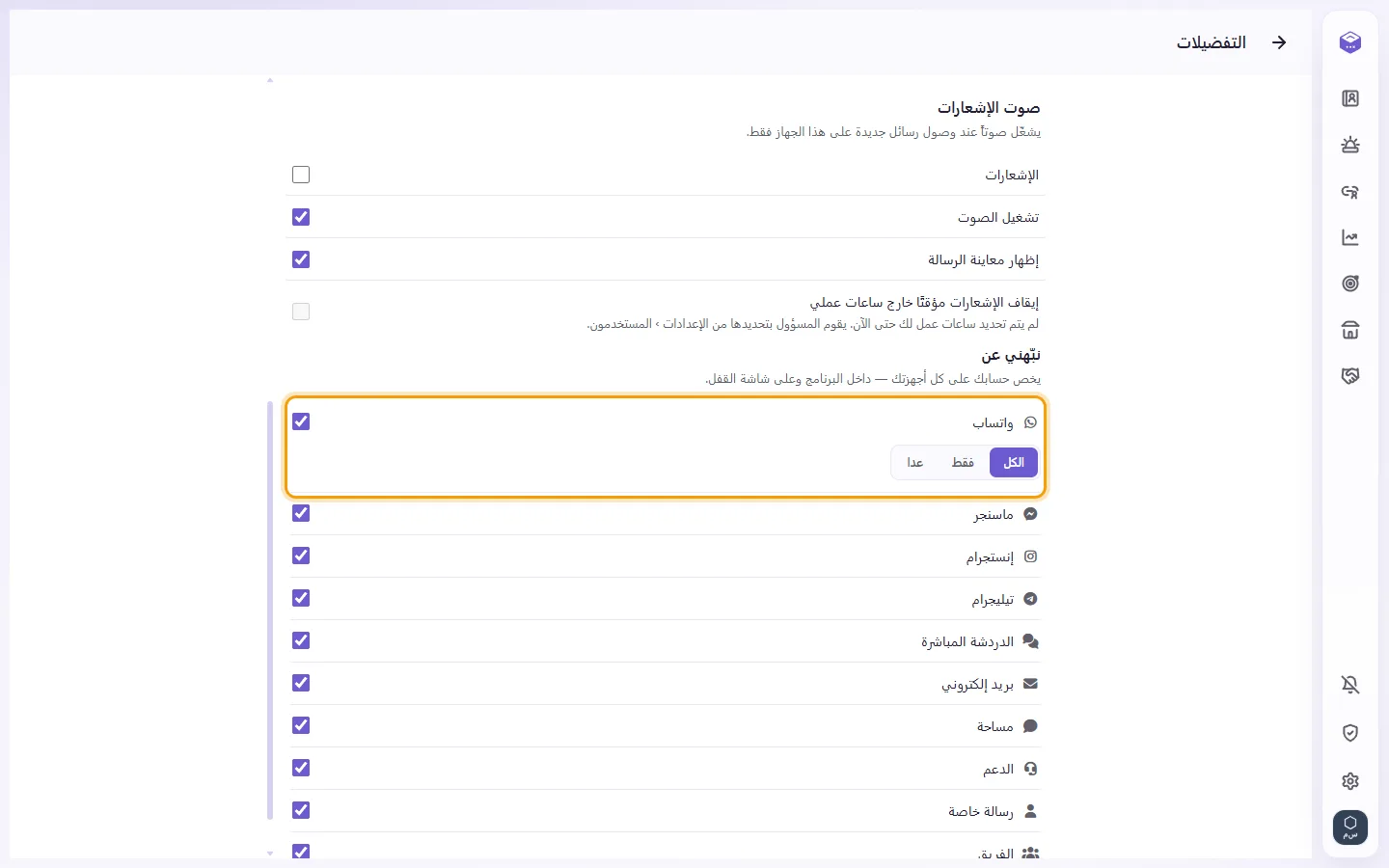Click the muted bell icon in sidebar
This screenshot has height=868, width=1389.
coord(1350,685)
